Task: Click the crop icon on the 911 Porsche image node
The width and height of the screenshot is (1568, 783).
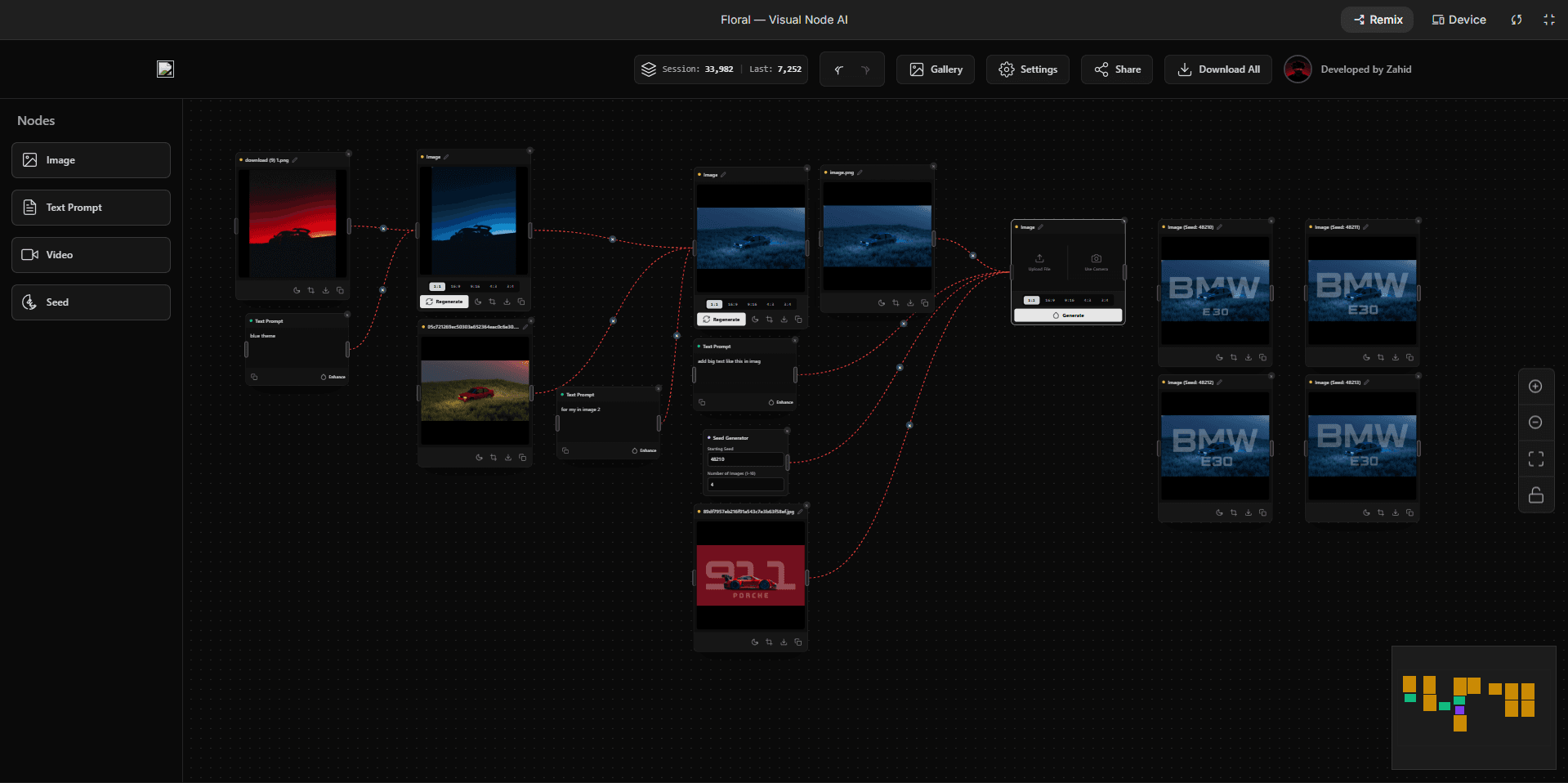Action: 769,642
